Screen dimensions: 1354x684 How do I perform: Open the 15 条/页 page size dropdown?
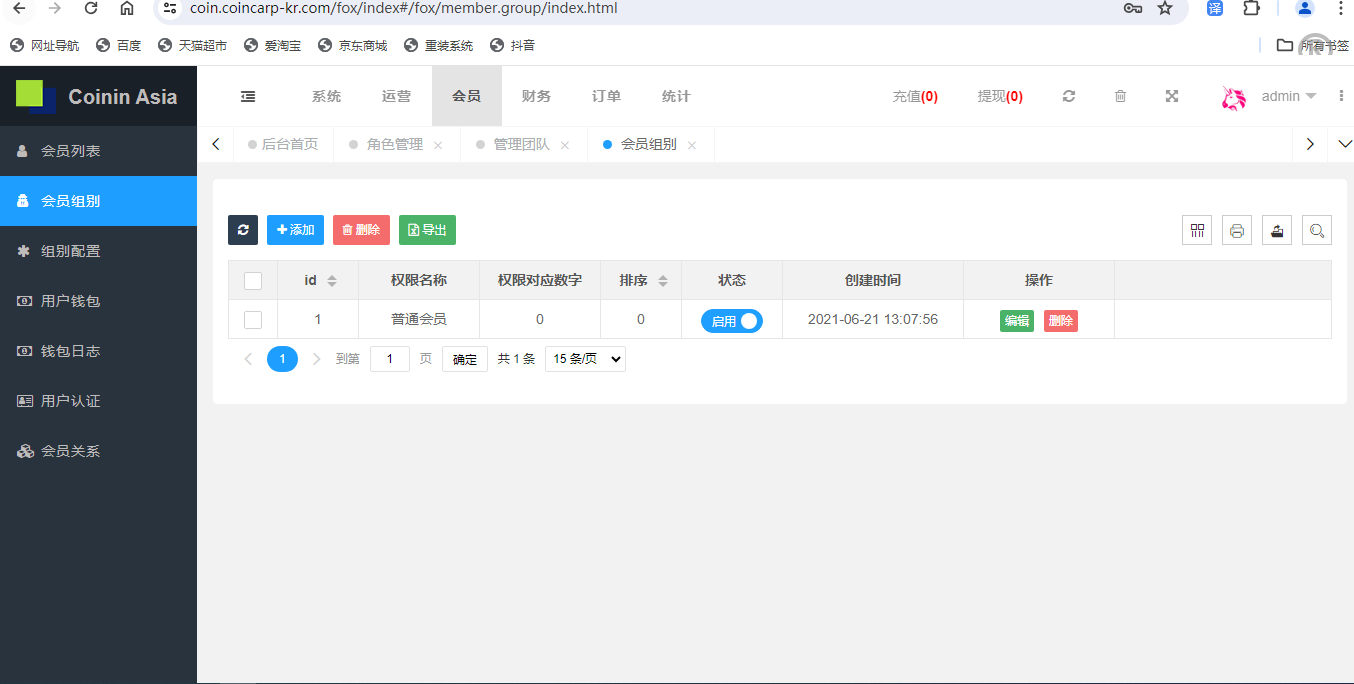(x=585, y=359)
